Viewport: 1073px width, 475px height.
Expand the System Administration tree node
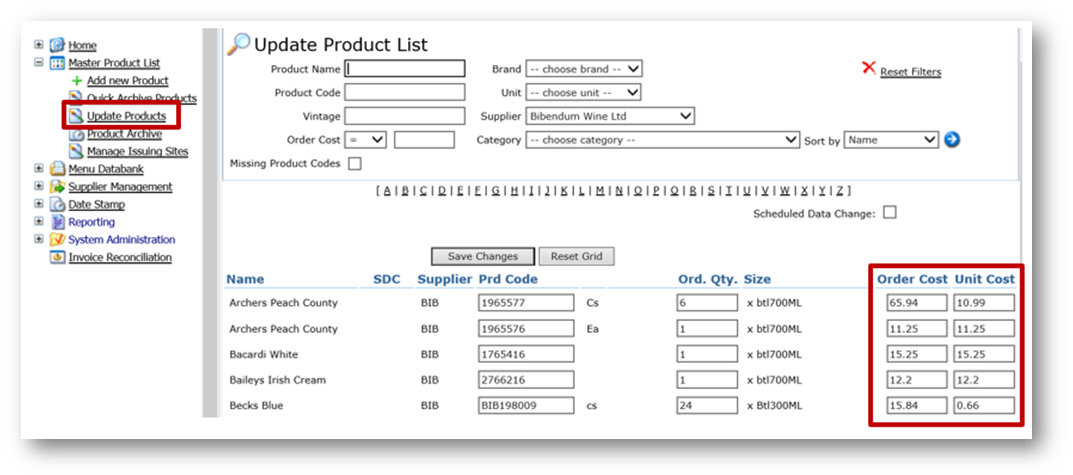(39, 240)
